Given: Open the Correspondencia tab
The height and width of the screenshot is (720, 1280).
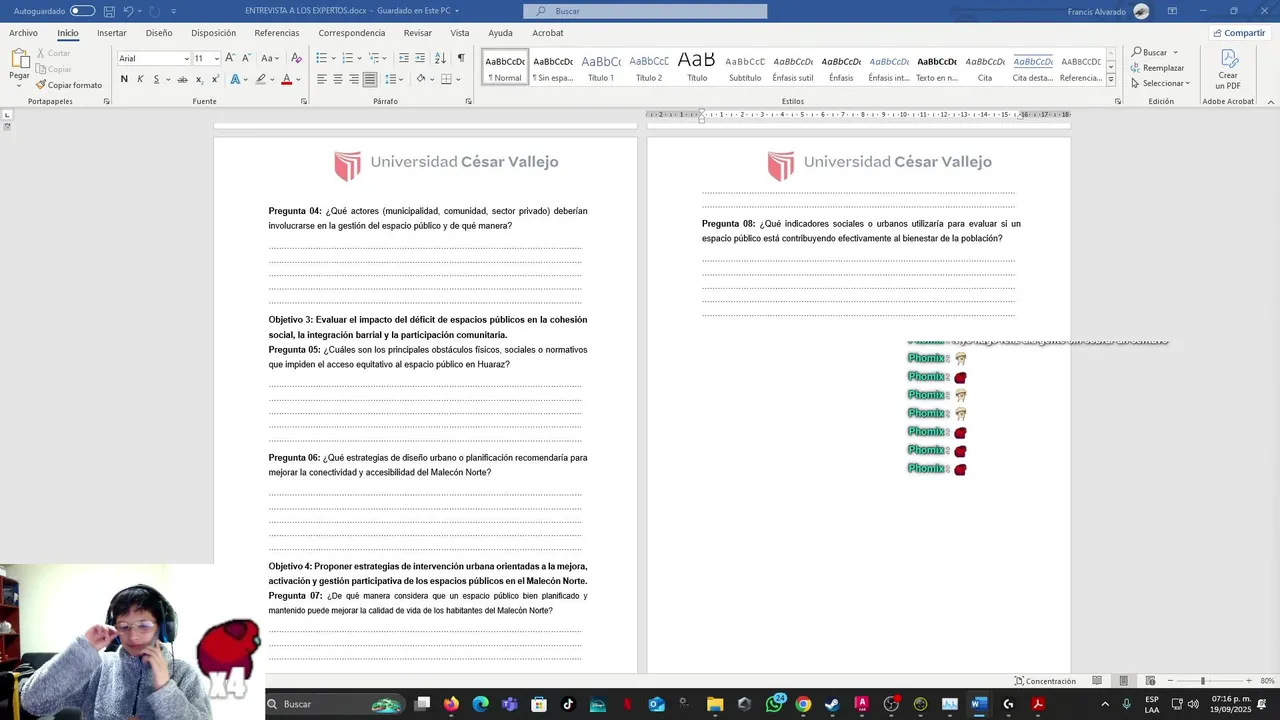Looking at the screenshot, I should pyautogui.click(x=352, y=33).
